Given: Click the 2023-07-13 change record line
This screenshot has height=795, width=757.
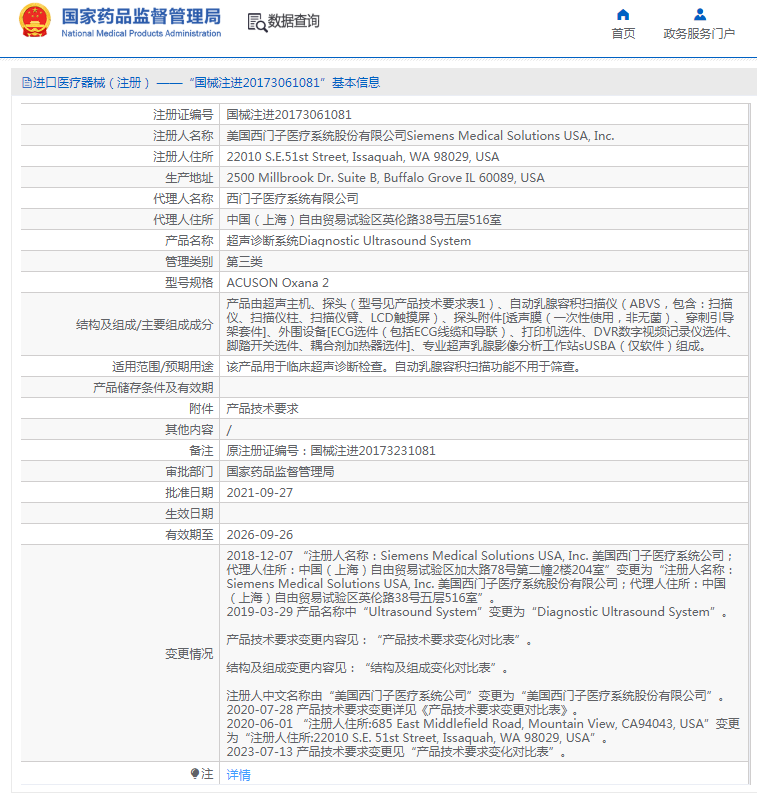Looking at the screenshot, I should pyautogui.click(x=396, y=751).
